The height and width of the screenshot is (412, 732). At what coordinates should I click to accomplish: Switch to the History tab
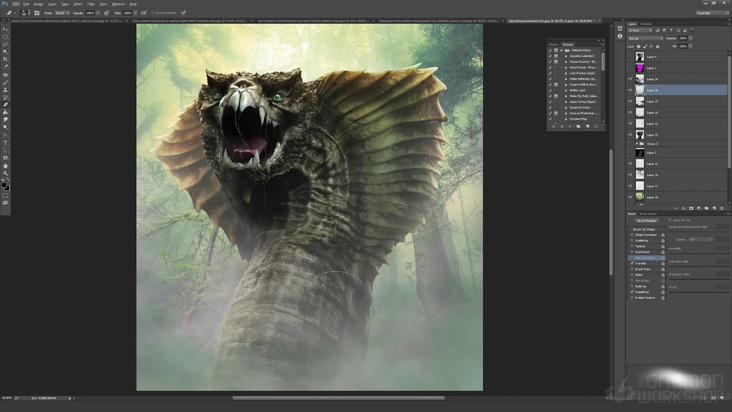[554, 44]
